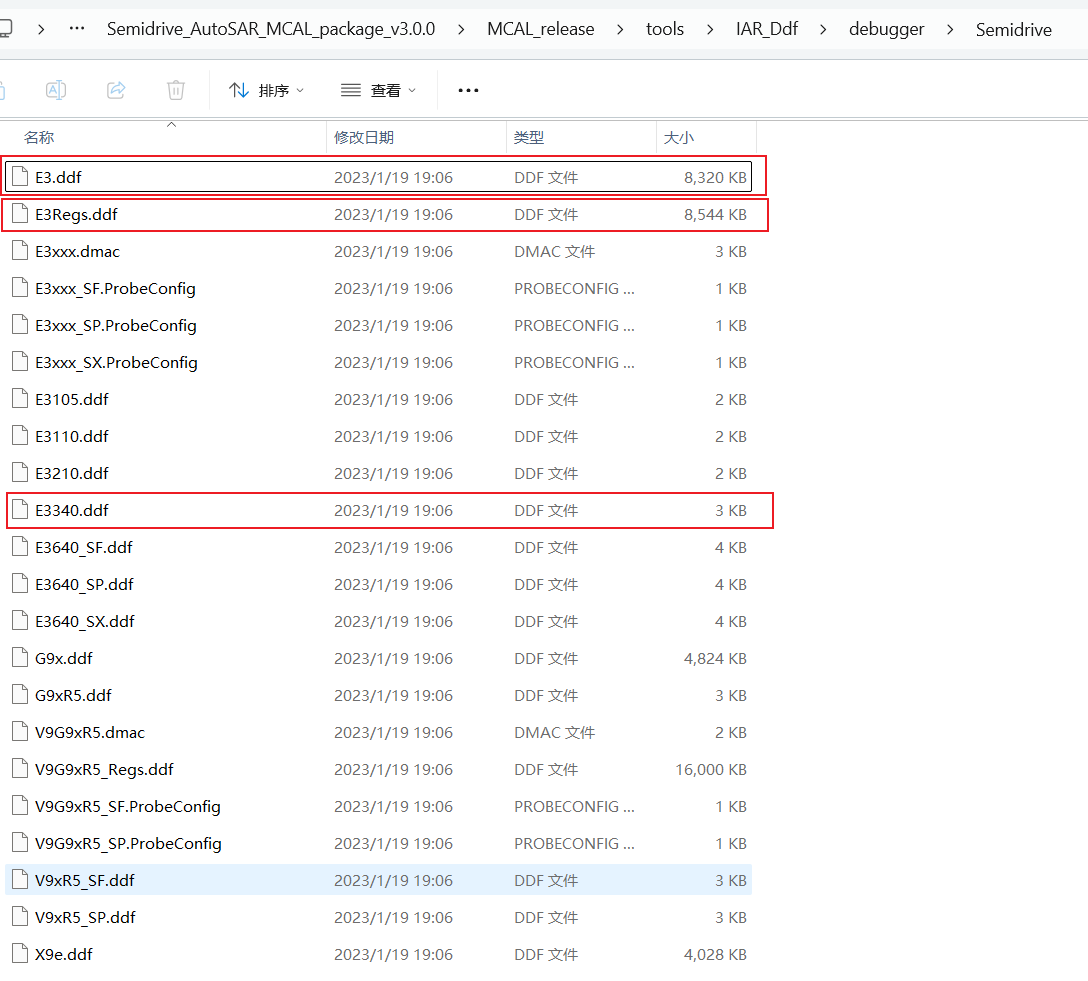Screen dimensions: 1088x981
Task: Navigate to the debugger folder in breadcrumb
Action: [x=886, y=29]
